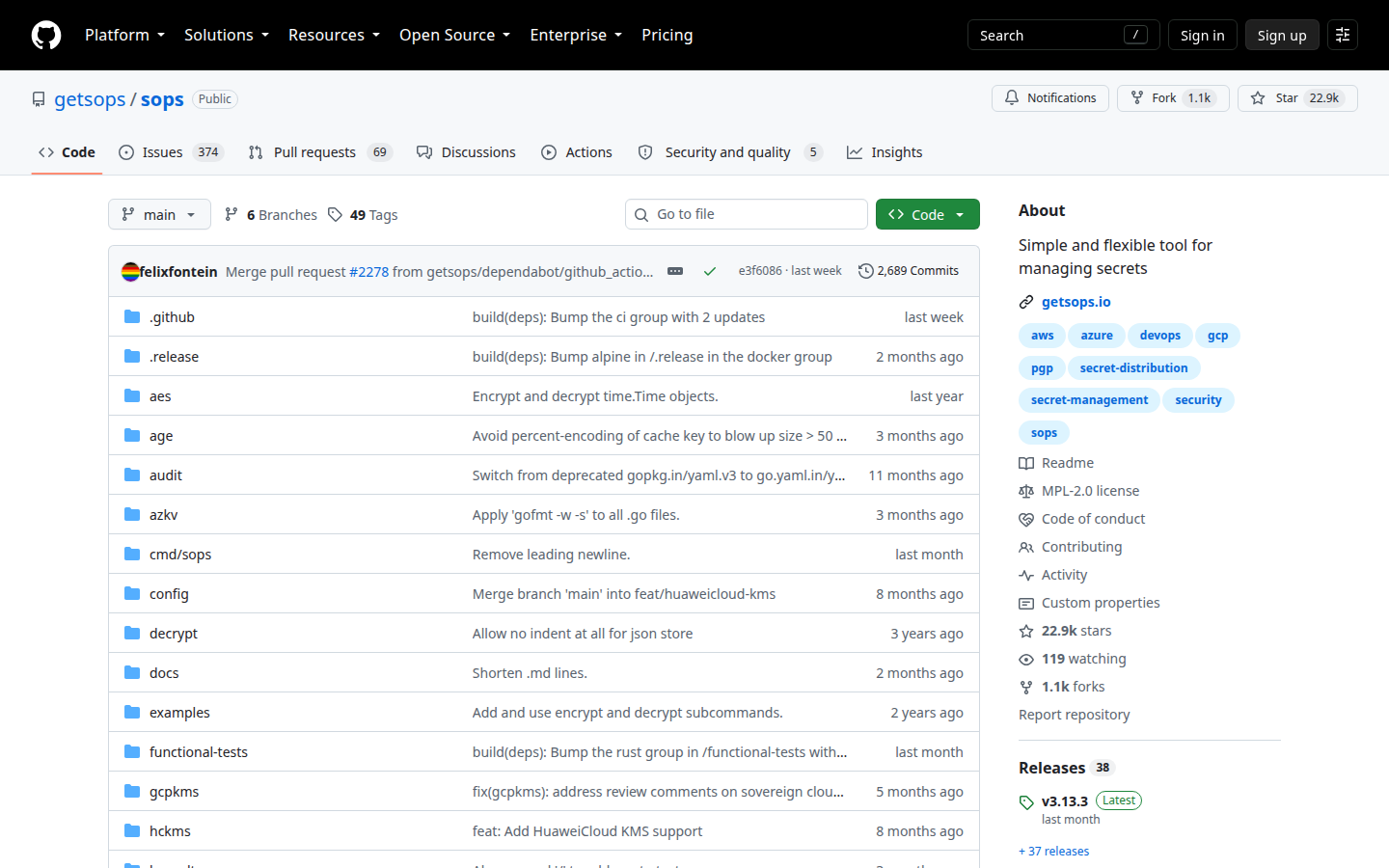Switch to the Issues tab

172,152
